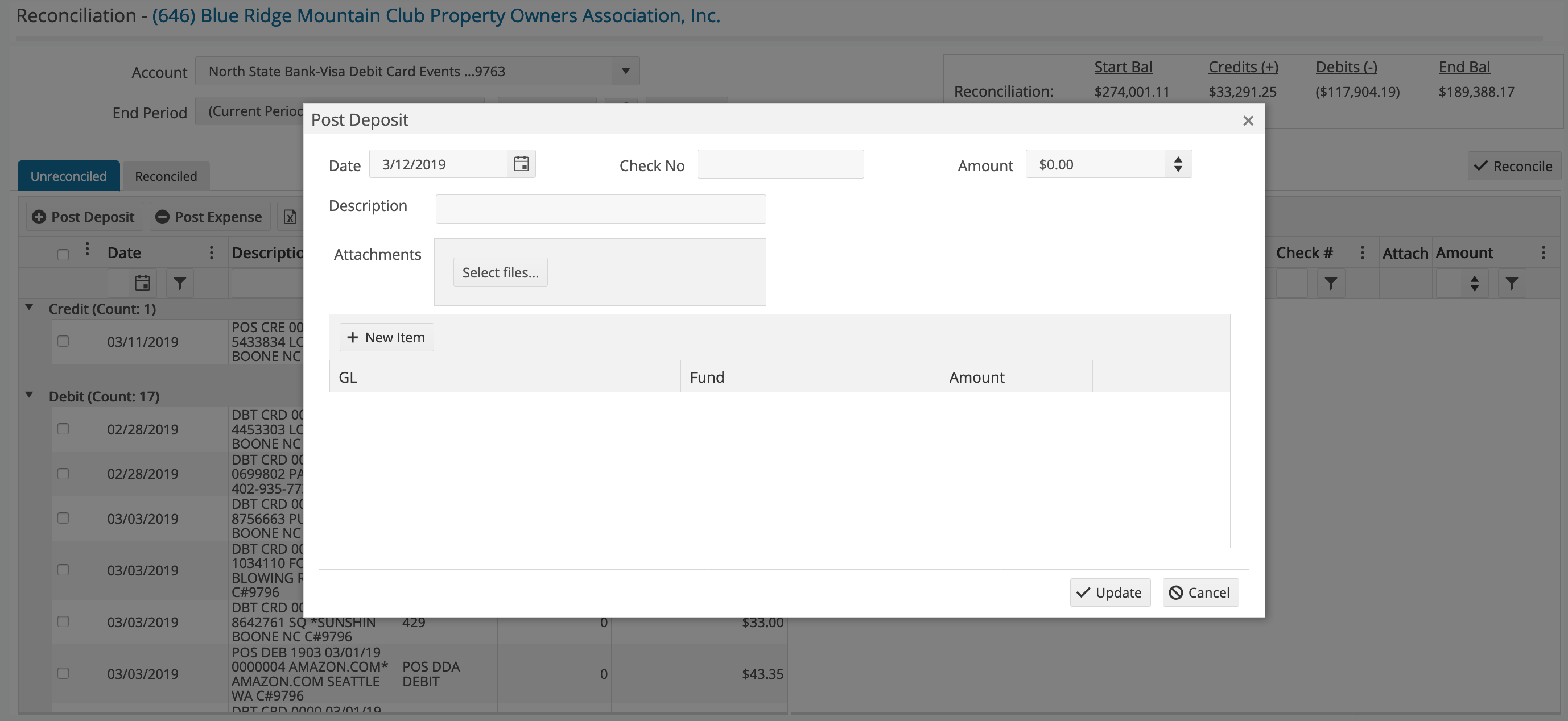Select all rows with header checkbox
Viewport: 1568px width, 721px height.
63,254
